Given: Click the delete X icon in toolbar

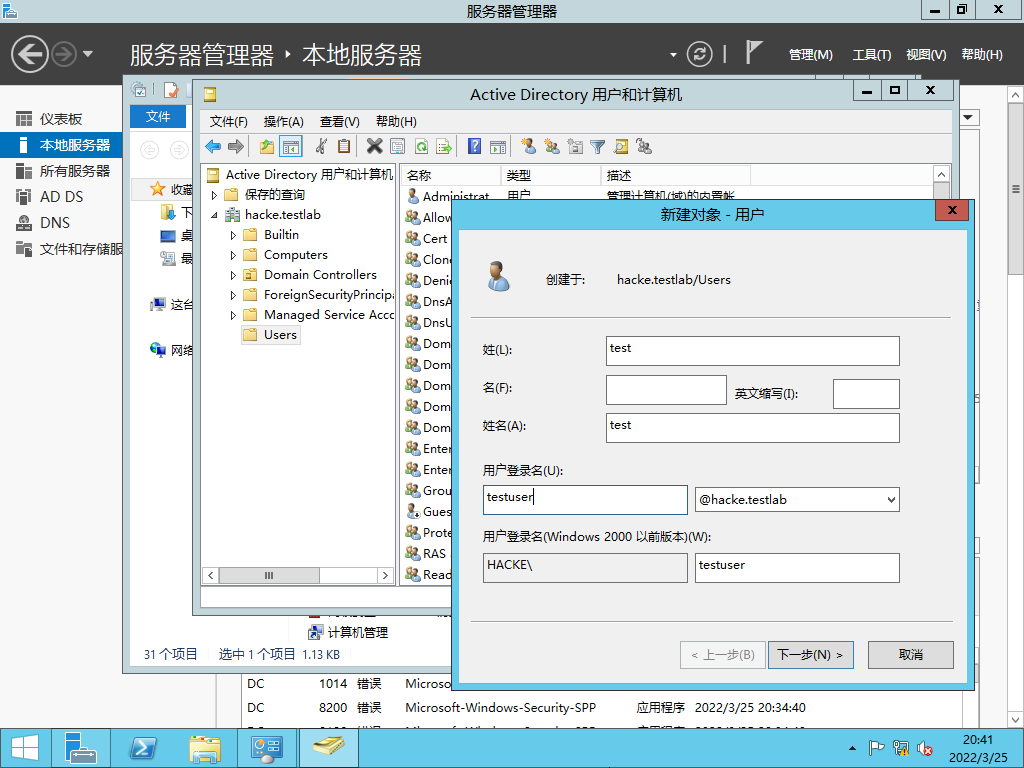Looking at the screenshot, I should coord(374,147).
